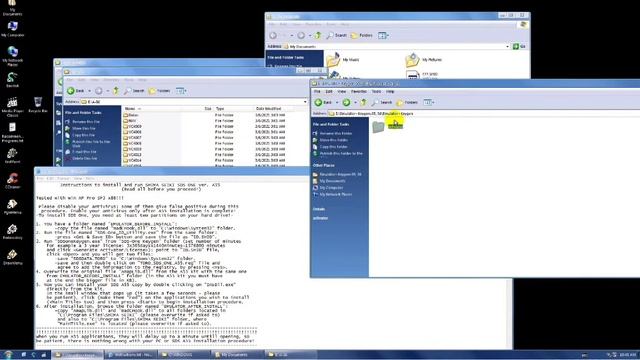
Task: Open address dropdown in My Documents window
Action: (x=507, y=47)
